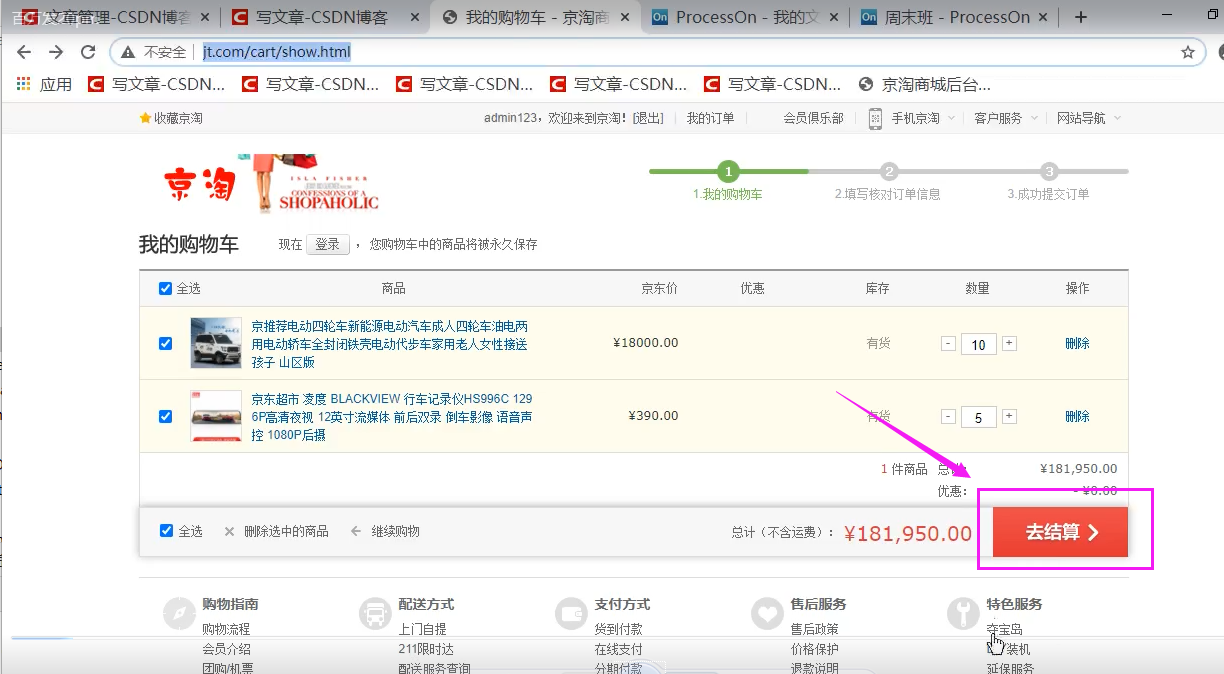Go forward in browser history
Image resolution: width=1224 pixels, height=674 pixels.
pyautogui.click(x=56, y=52)
